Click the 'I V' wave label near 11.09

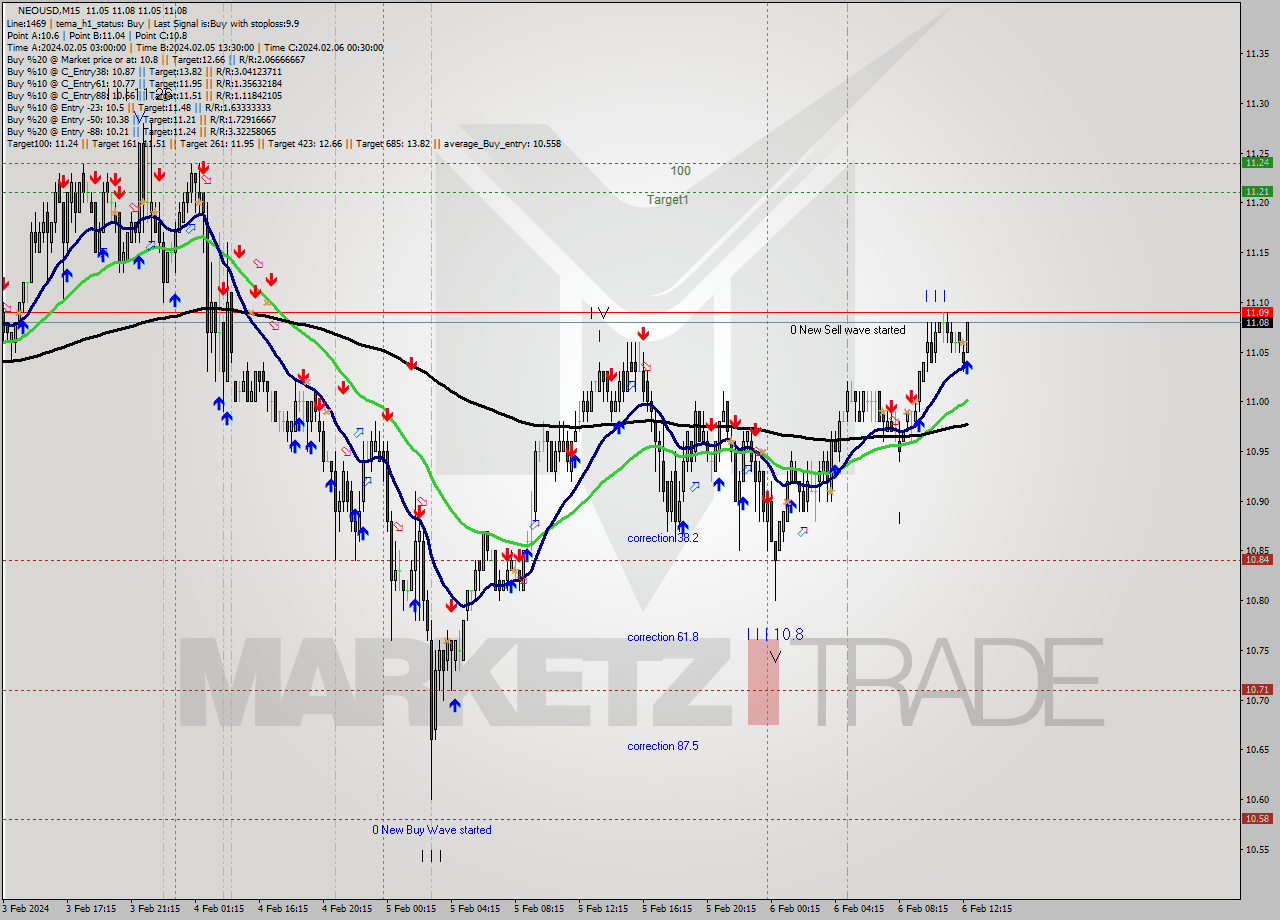pyautogui.click(x=599, y=313)
